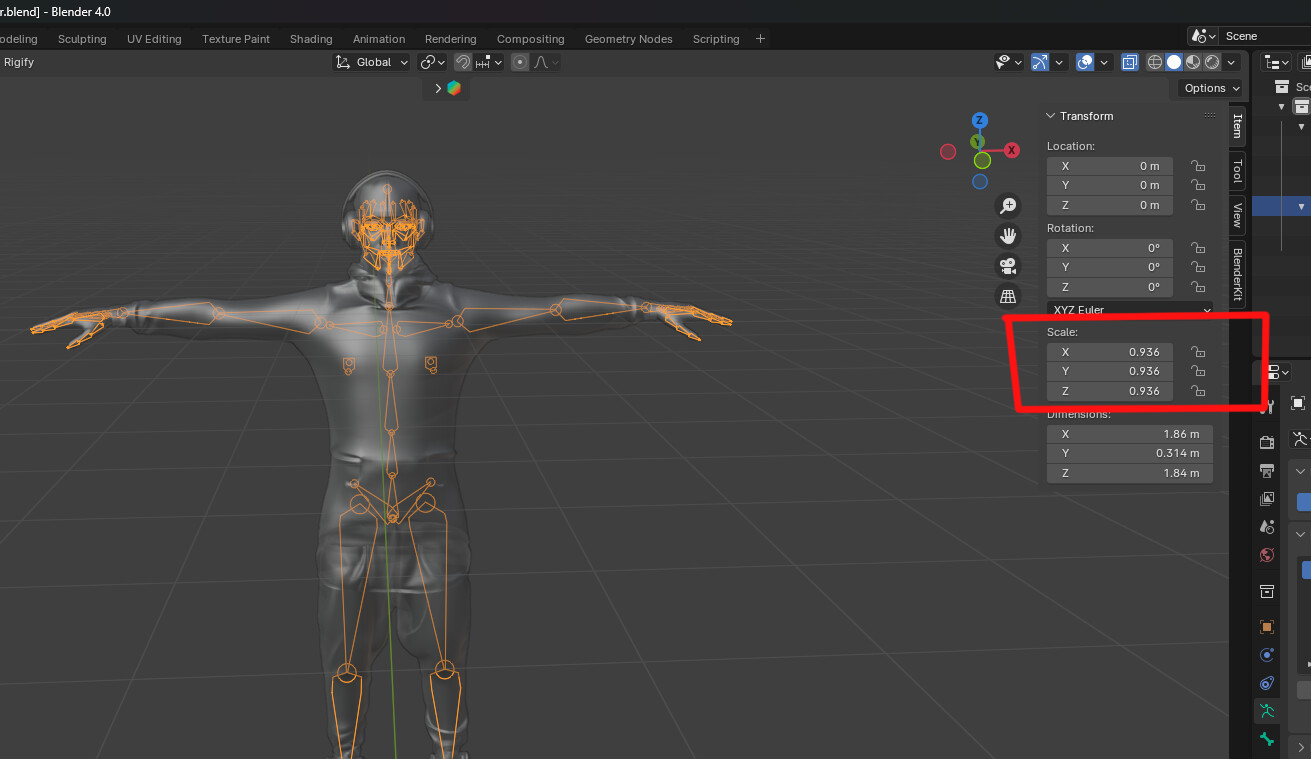This screenshot has height=759, width=1311.
Task: Toggle show gizmo button
Action: pos(1040,62)
